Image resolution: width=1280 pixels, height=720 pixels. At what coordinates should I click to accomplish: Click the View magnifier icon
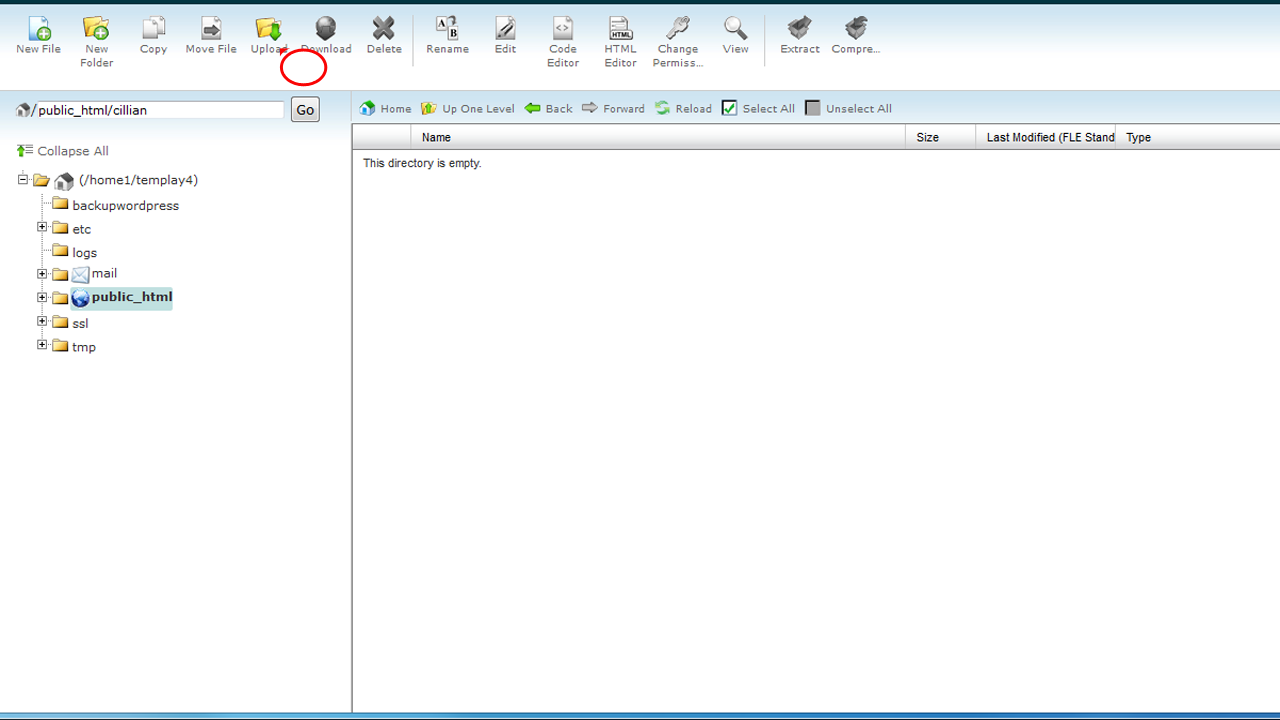(735, 28)
